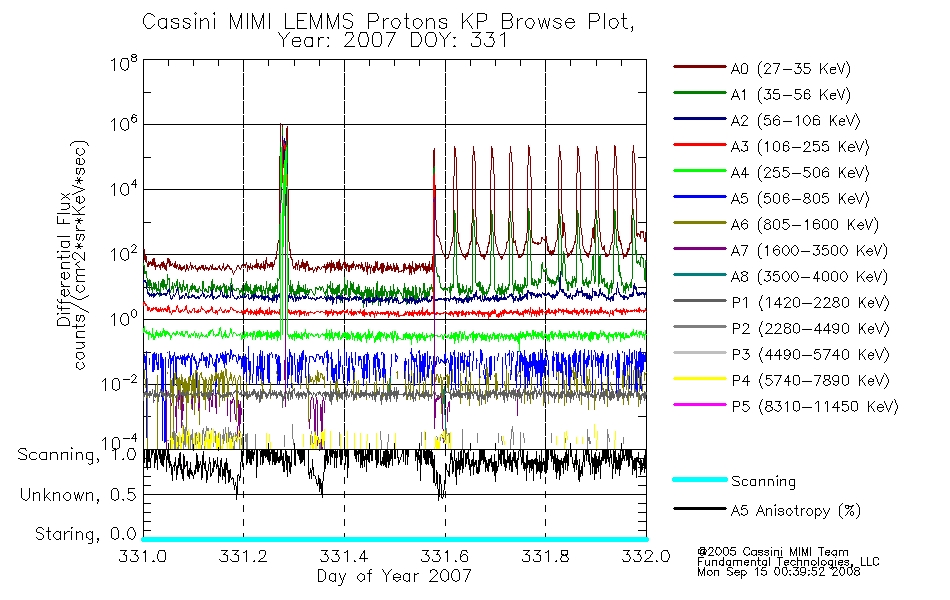Image resolution: width=950 pixels, height=600 pixels.
Task: Click the 10^4 y-axis tick label
Action: pyautogui.click(x=124, y=190)
